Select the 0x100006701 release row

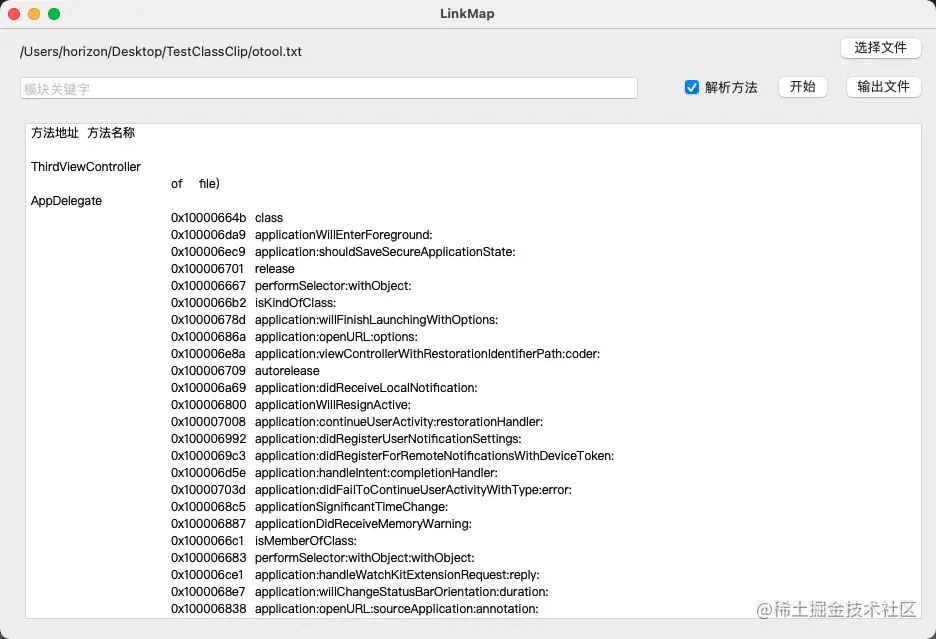(233, 269)
